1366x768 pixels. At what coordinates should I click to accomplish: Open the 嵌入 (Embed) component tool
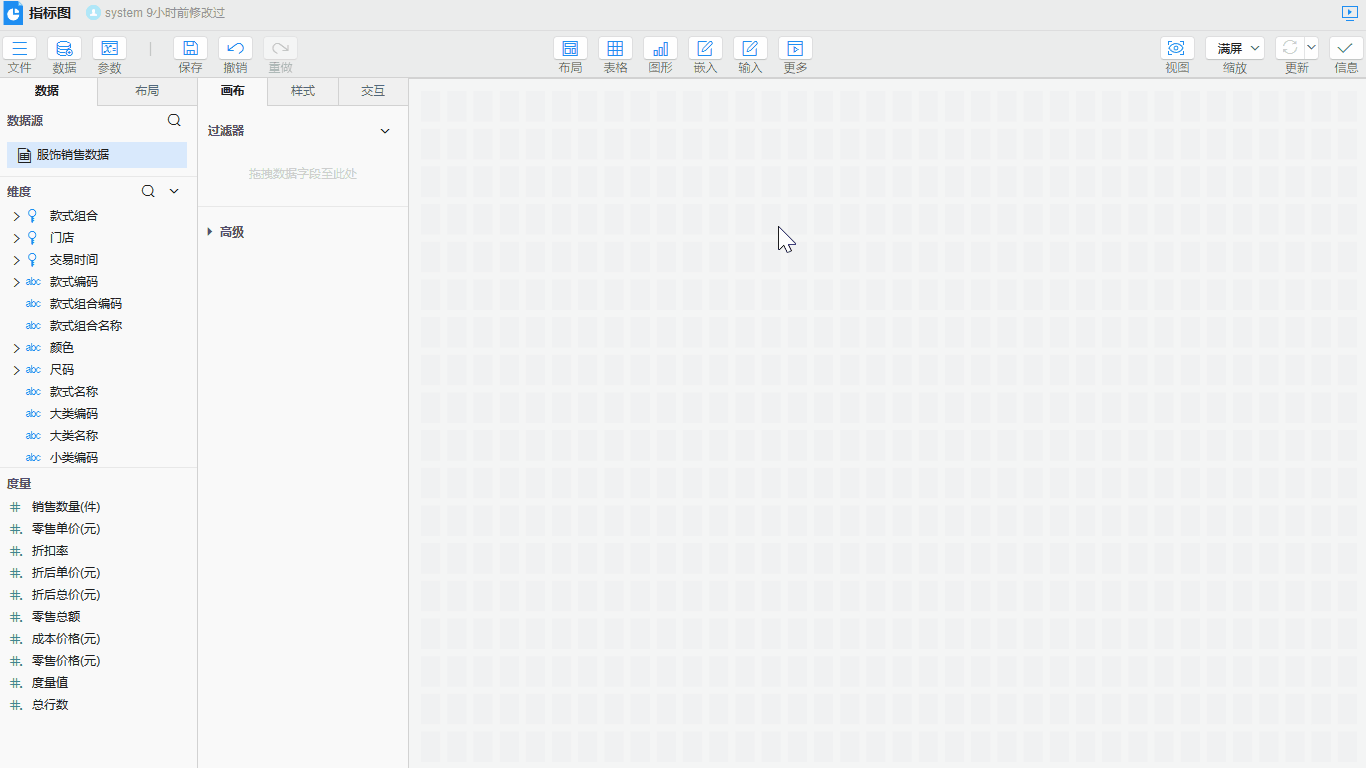pos(705,48)
